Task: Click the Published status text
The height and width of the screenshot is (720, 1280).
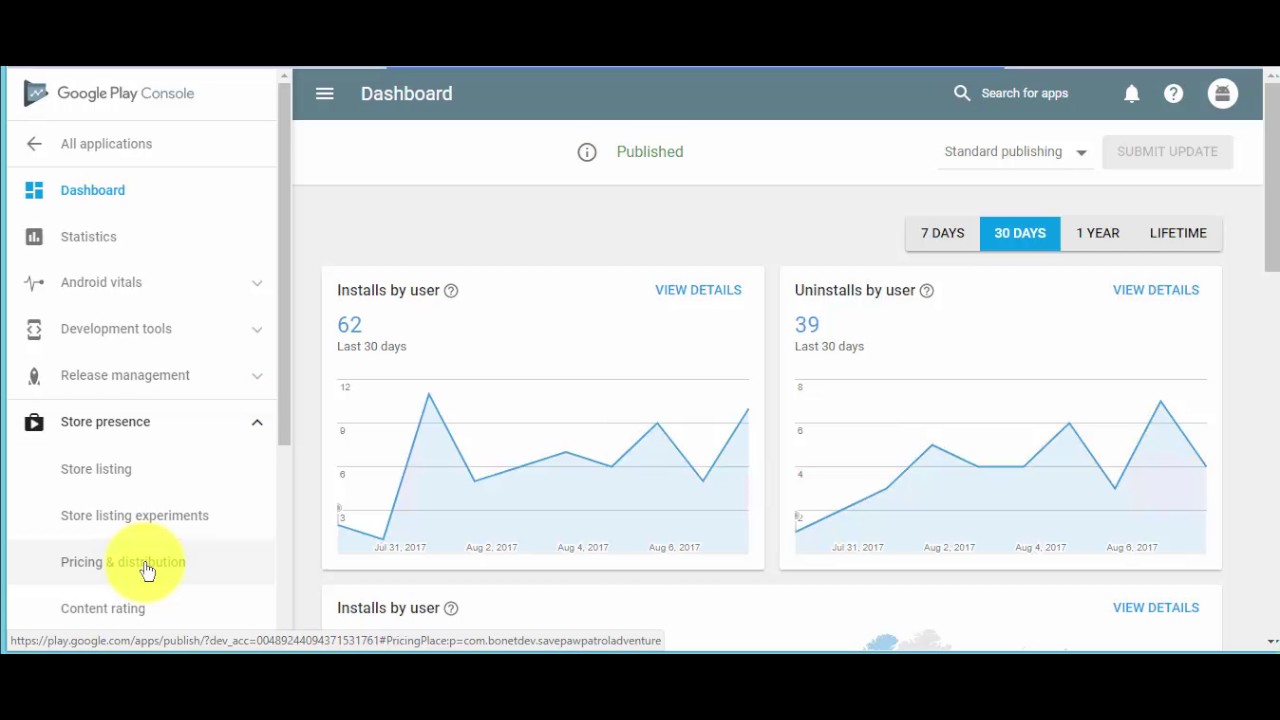Action: point(650,152)
